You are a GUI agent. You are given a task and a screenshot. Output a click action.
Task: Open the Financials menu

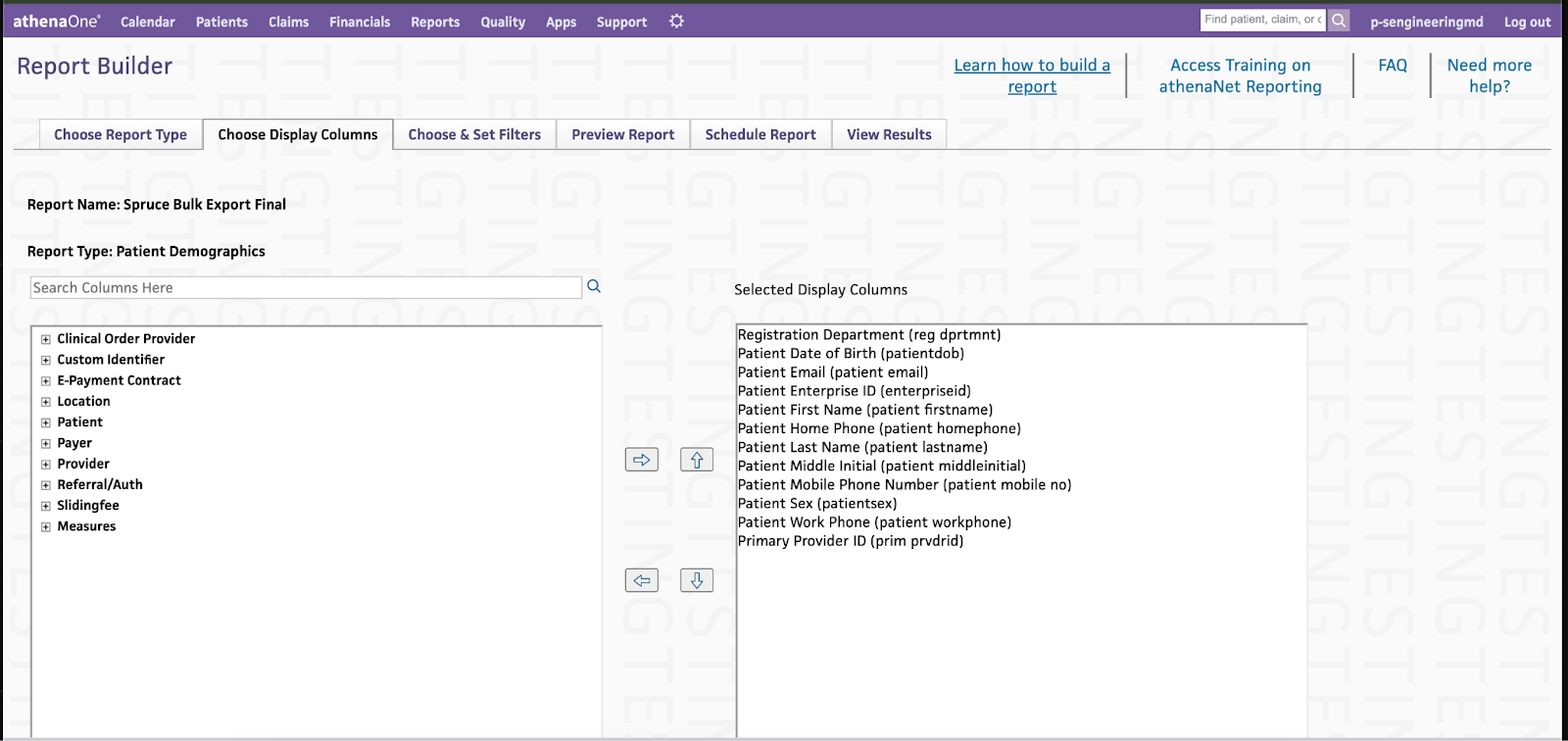[360, 22]
